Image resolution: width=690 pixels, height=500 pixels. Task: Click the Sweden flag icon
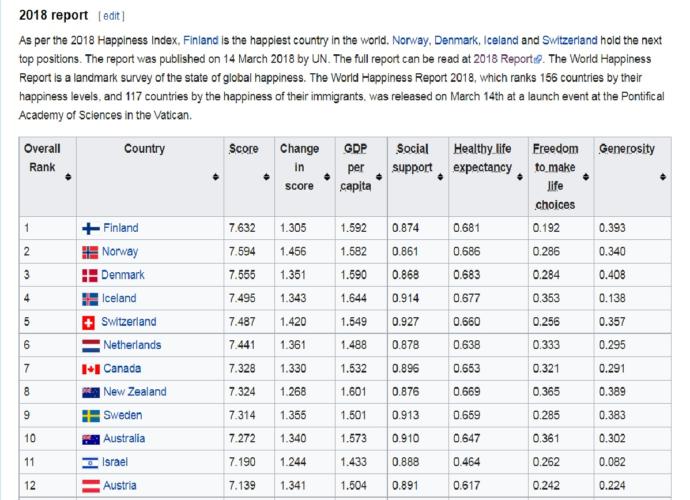(91, 416)
